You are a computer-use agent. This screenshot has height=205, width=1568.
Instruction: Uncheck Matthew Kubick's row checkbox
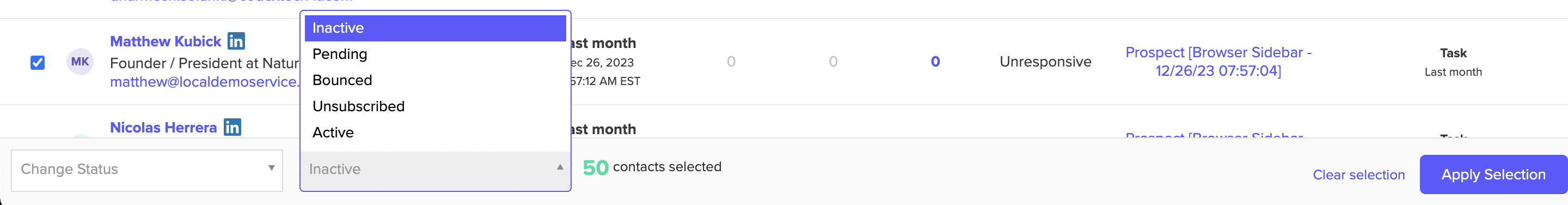(38, 62)
